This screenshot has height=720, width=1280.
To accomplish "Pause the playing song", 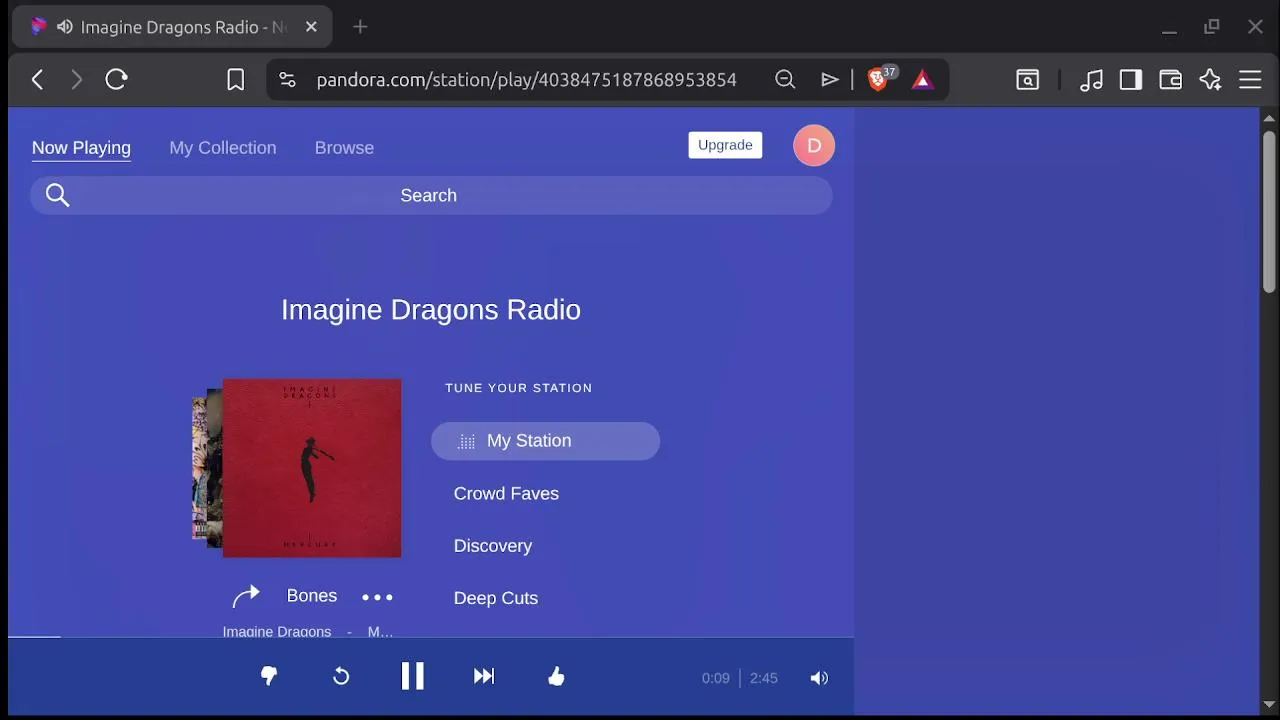I will coord(412,676).
